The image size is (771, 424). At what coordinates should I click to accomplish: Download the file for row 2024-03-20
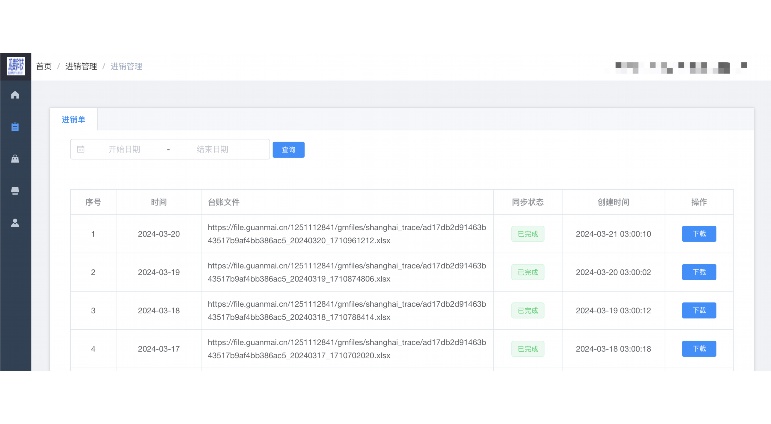tap(699, 234)
